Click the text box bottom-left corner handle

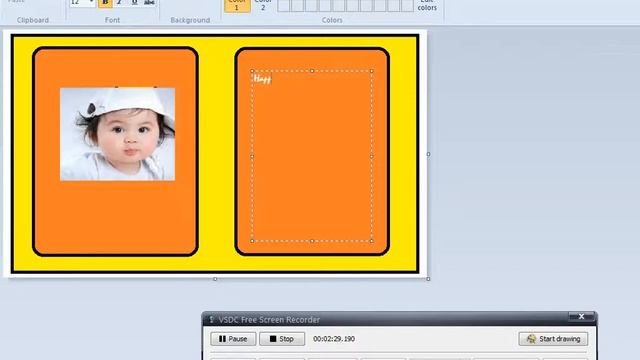coord(252,241)
